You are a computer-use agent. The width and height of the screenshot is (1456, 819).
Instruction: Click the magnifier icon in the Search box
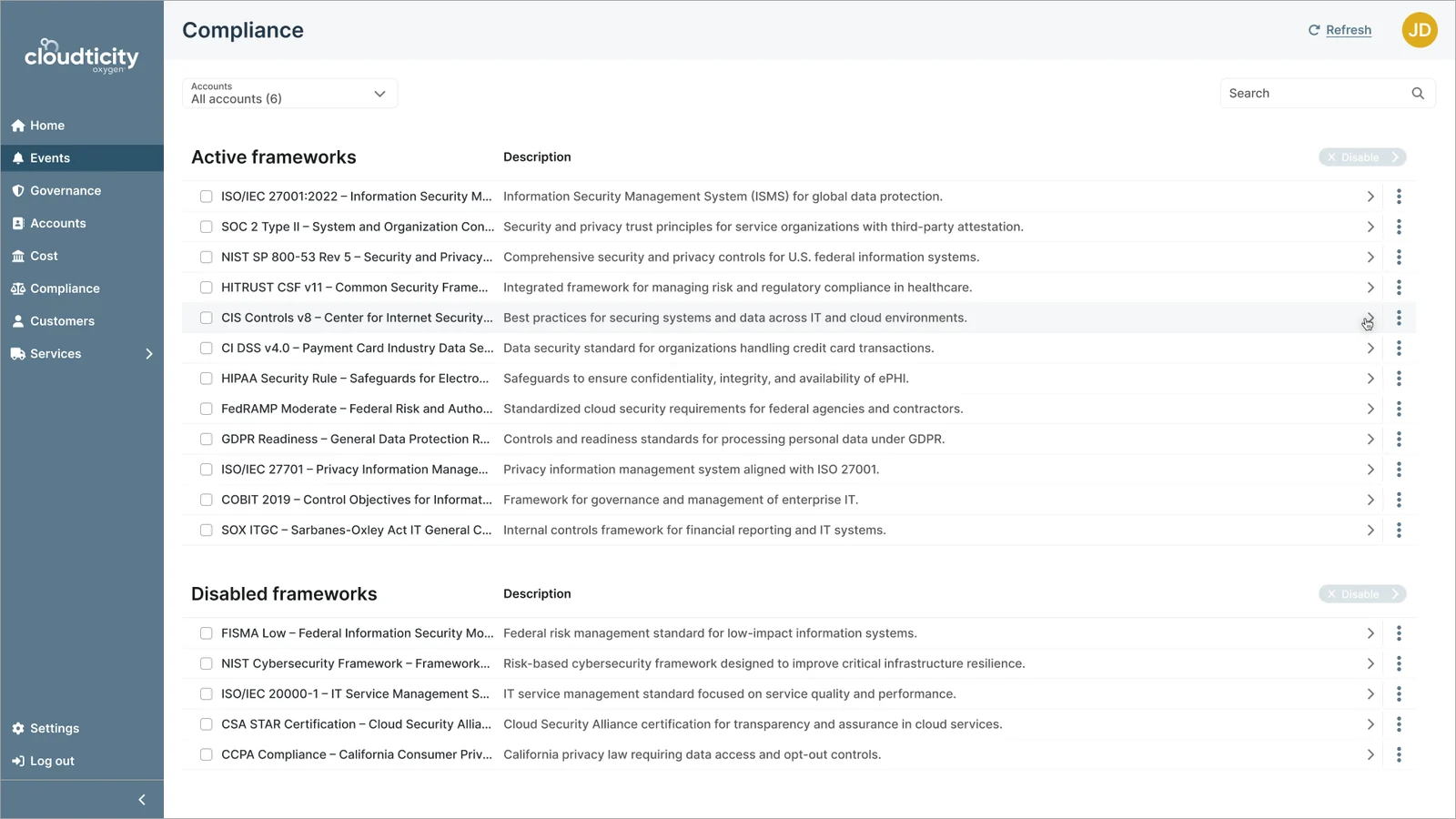[1418, 94]
